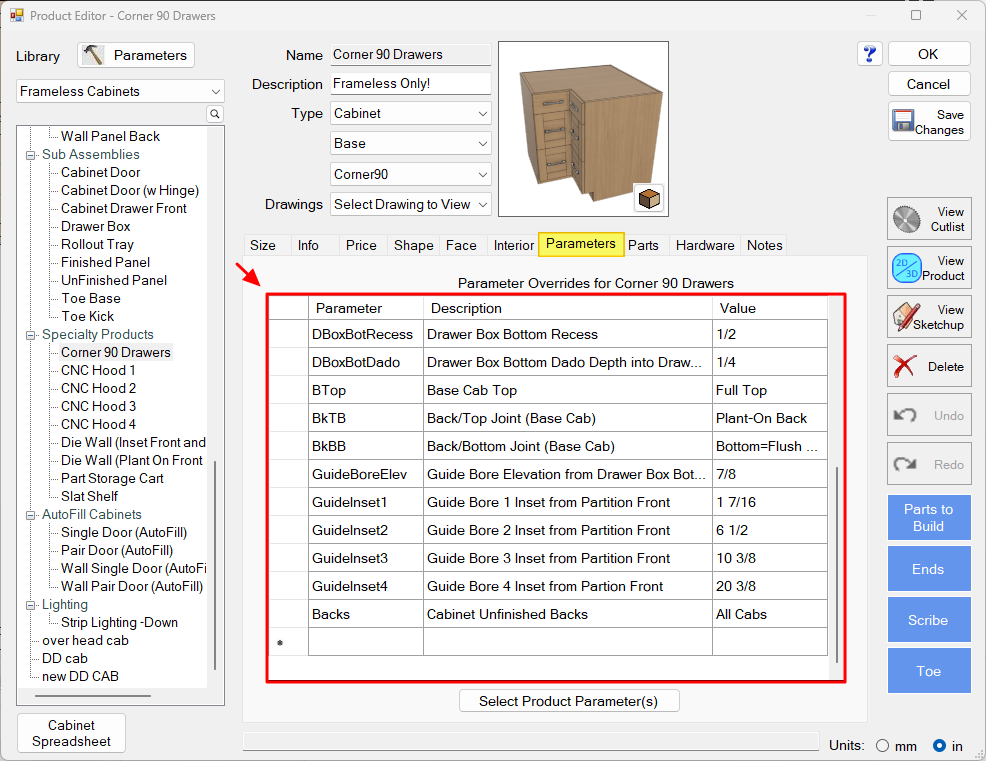Click the library search magnifier icon

pyautogui.click(x=214, y=115)
